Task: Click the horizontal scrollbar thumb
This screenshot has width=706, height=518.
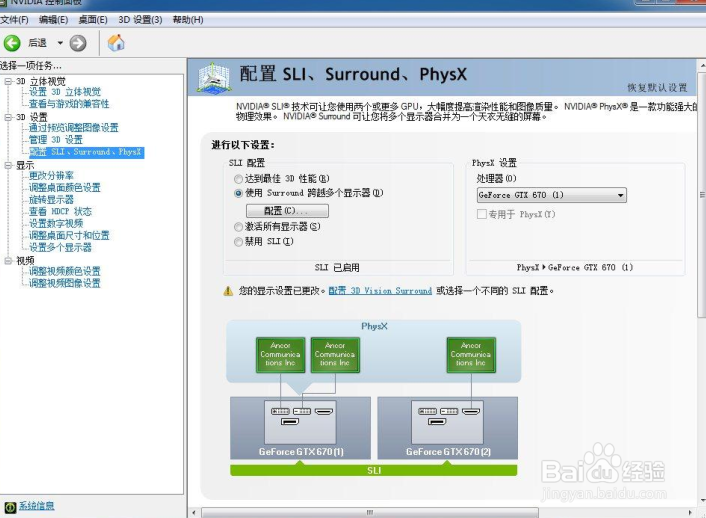Action: pos(370,513)
